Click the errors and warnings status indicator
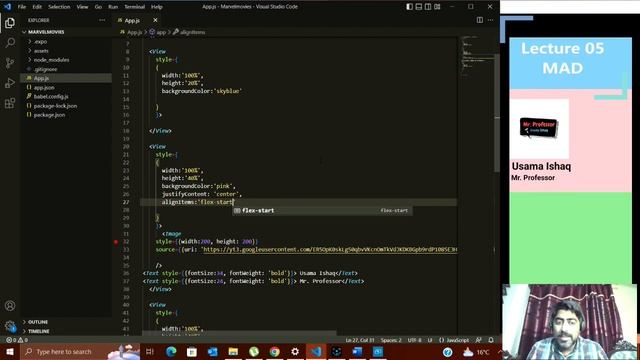 17,340
